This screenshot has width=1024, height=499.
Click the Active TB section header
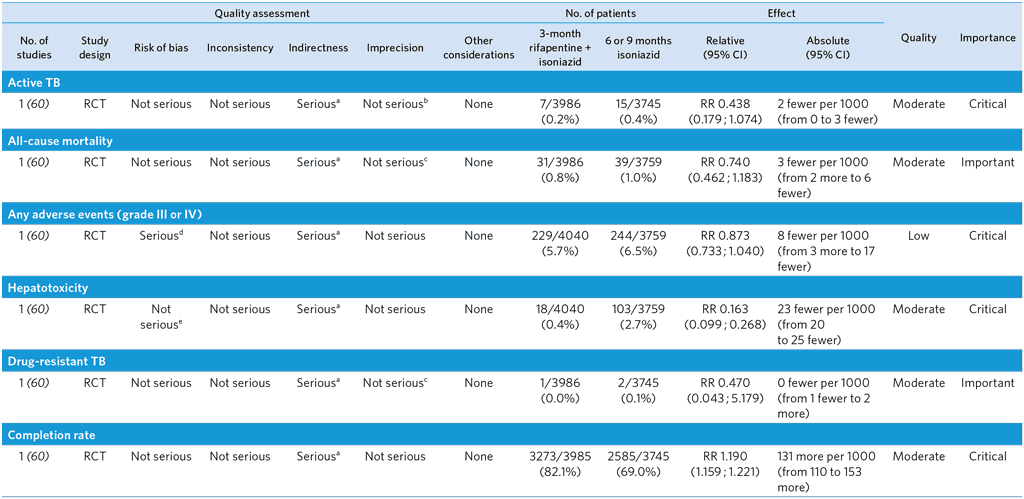pos(34,82)
